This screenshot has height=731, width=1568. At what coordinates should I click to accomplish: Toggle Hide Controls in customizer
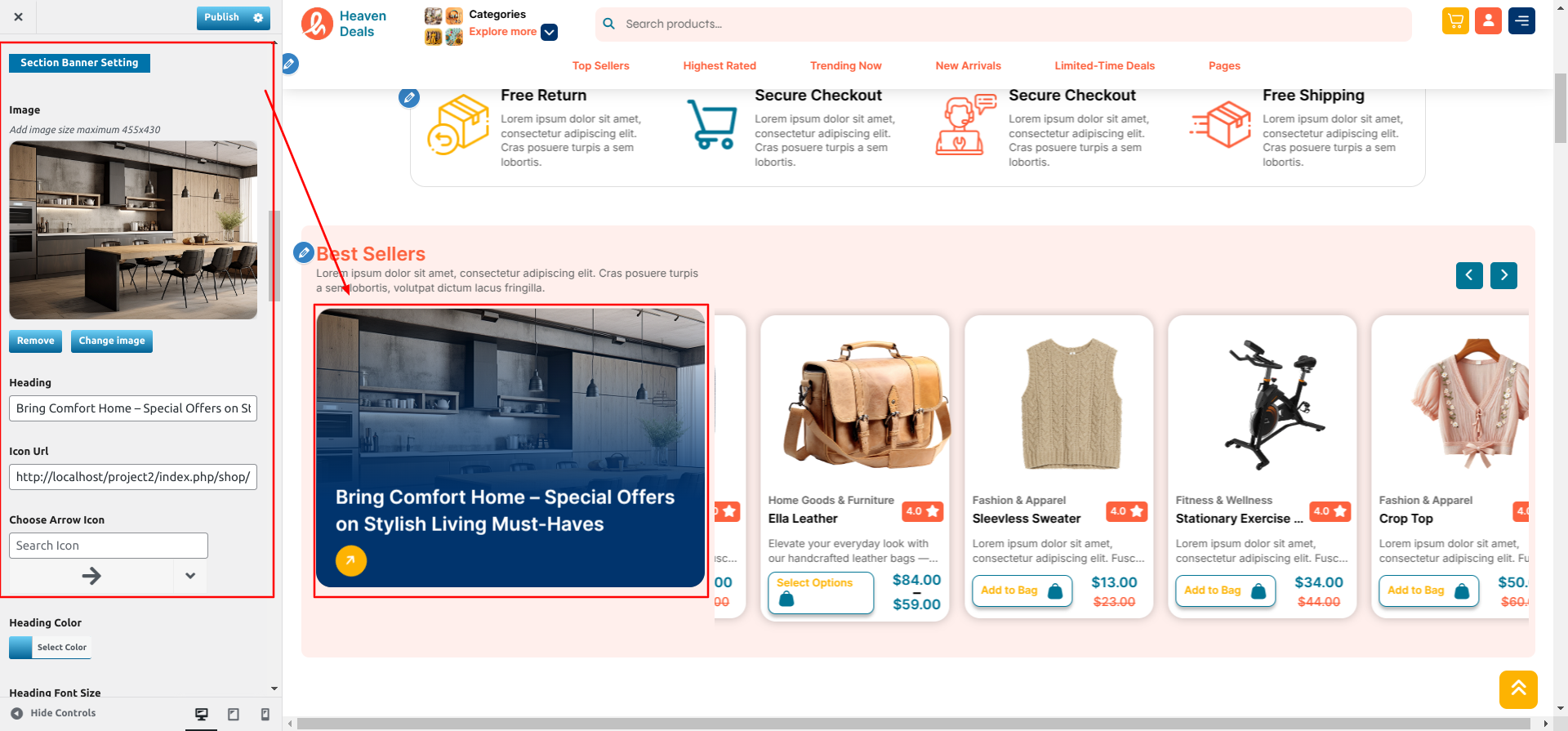pyautogui.click(x=53, y=713)
